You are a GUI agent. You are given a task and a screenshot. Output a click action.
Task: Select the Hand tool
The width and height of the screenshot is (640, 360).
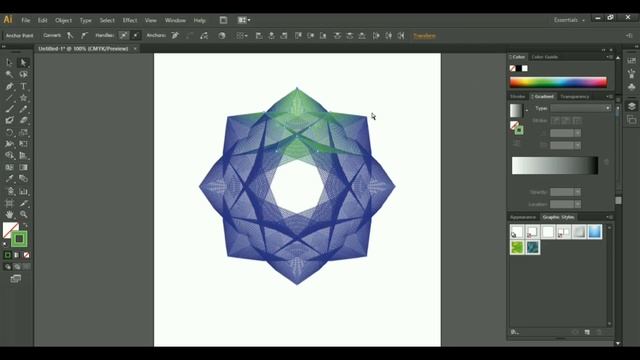[9, 214]
